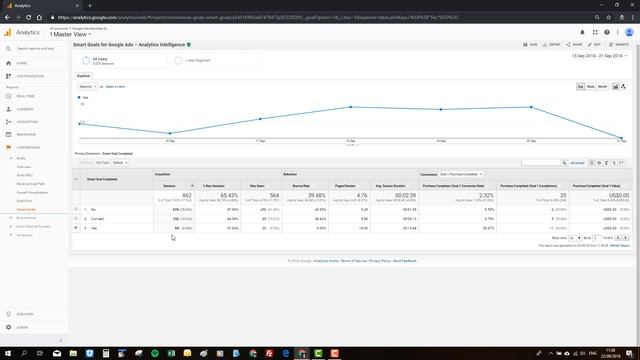The height and width of the screenshot is (360, 640).
Task: Select the performance bar view icon
Action: (607, 163)
